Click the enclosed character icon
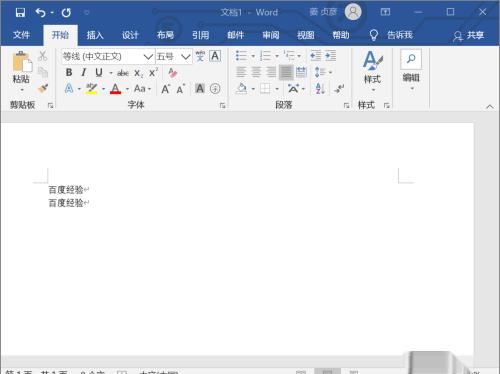500x374 pixels. point(215,89)
